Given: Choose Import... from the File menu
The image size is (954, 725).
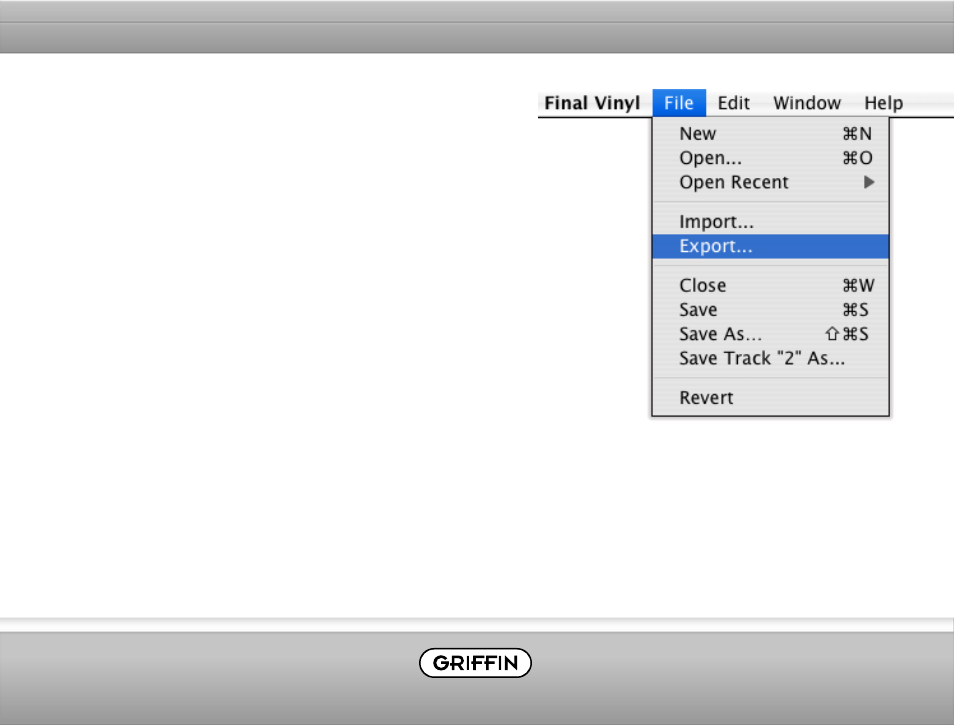Looking at the screenshot, I should pyautogui.click(x=770, y=221).
